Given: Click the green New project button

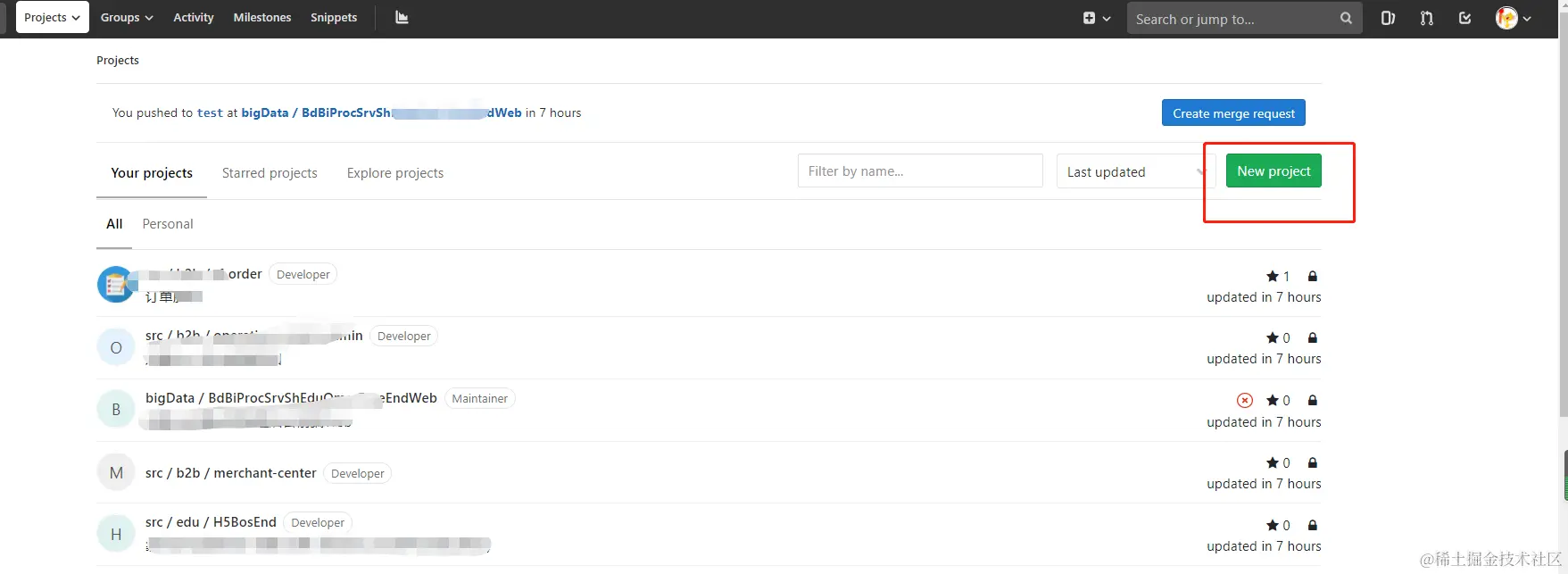Looking at the screenshot, I should pos(1273,171).
